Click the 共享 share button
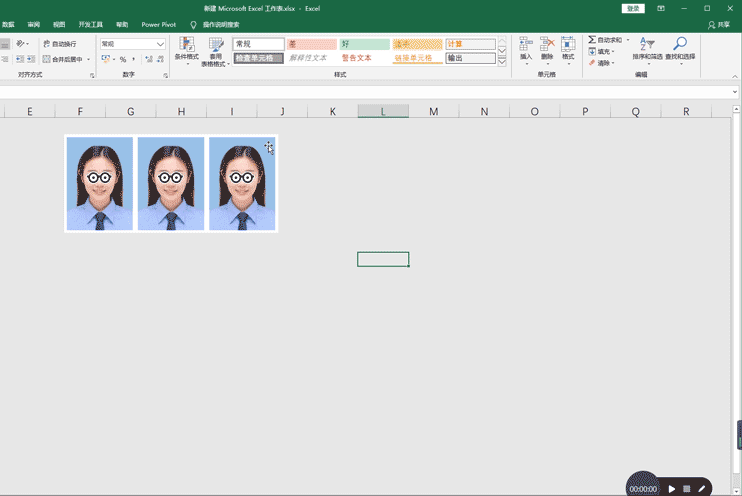 (x=718, y=24)
